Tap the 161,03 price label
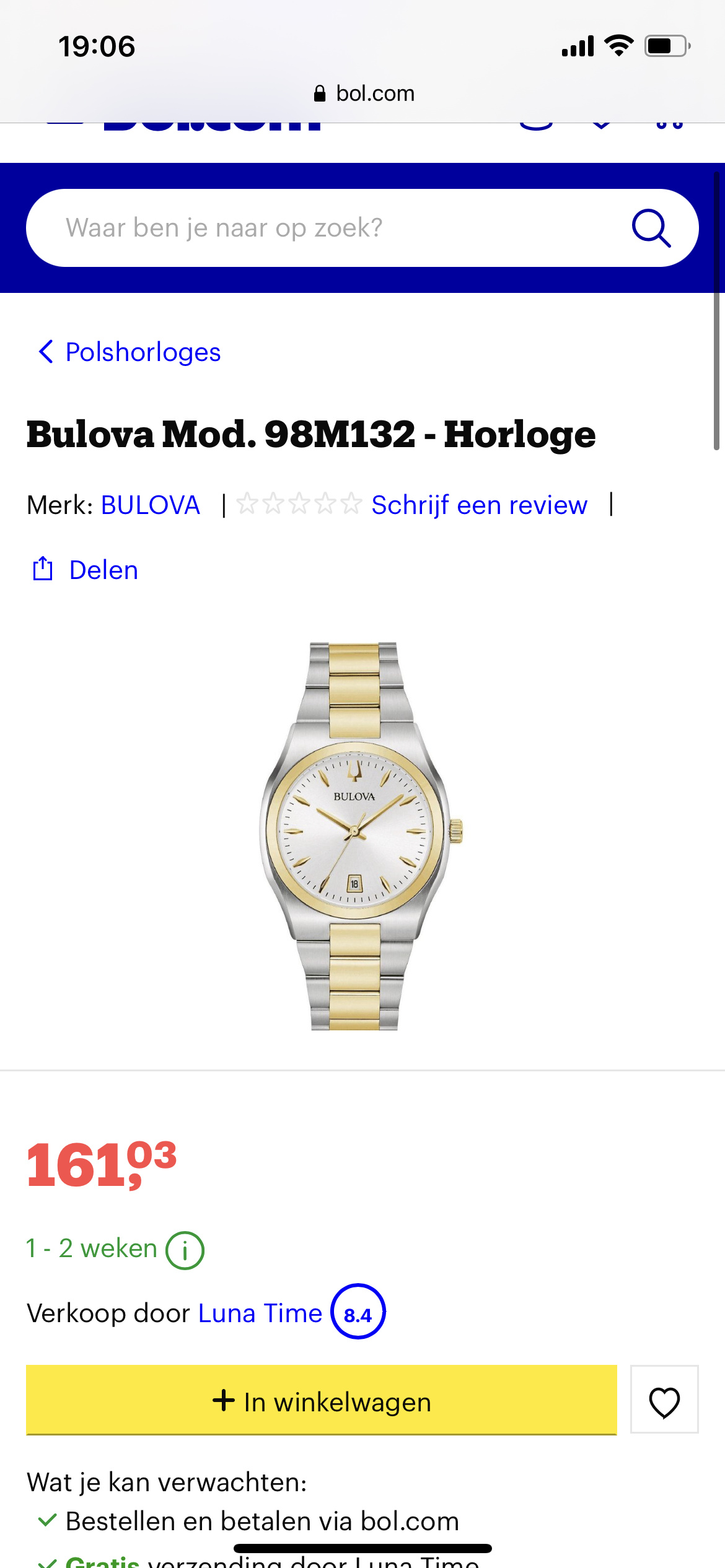This screenshot has height=1568, width=725. [102, 1165]
